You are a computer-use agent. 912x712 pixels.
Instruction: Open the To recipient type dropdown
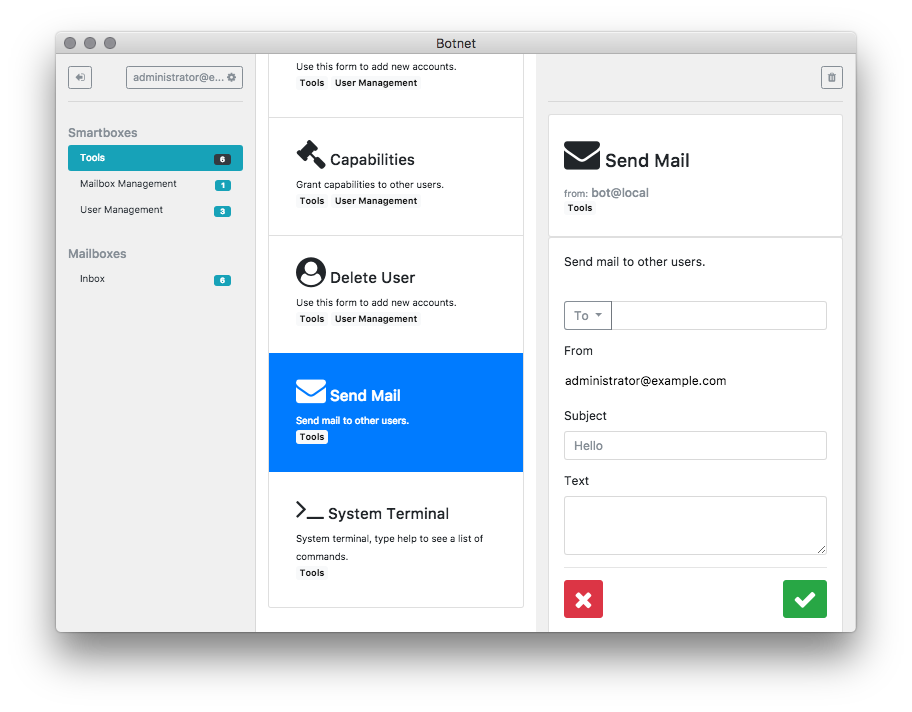587,316
